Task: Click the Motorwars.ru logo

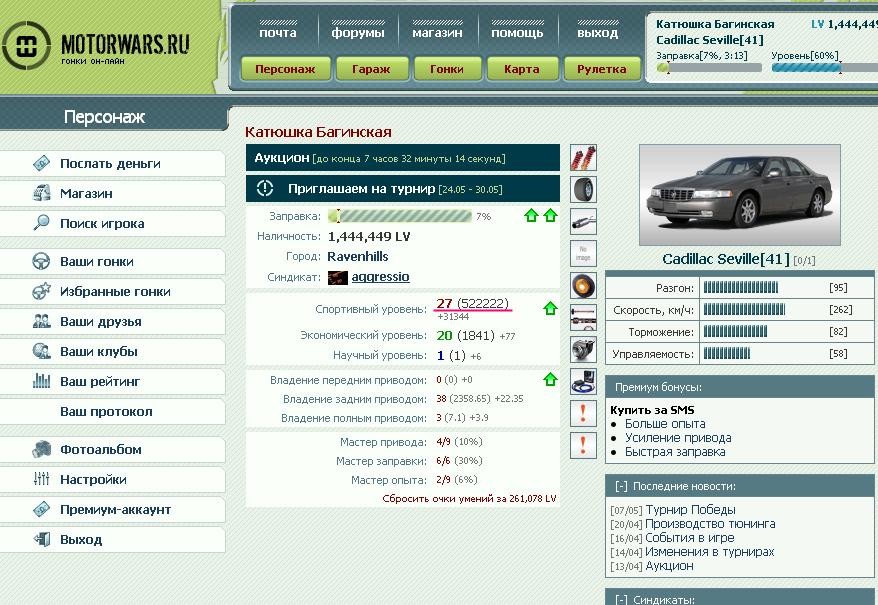Action: (96, 46)
